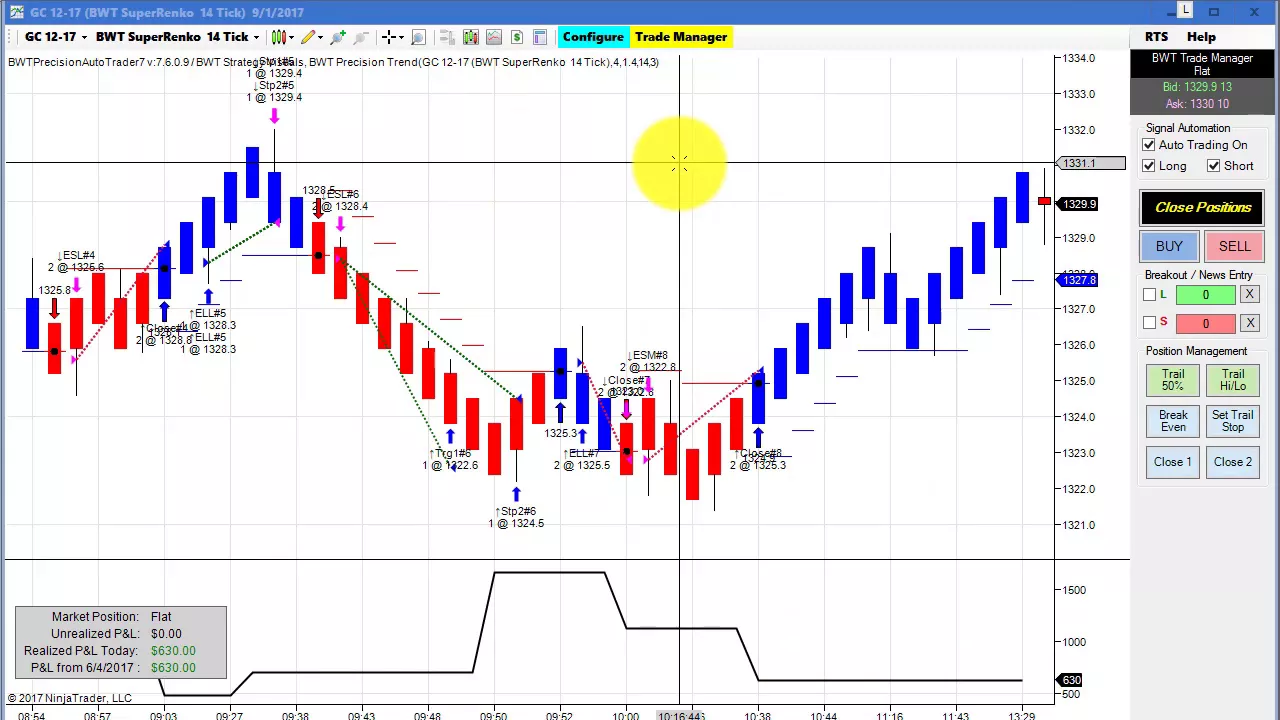
Task: Click the Trail 50% button
Action: [1173, 380]
